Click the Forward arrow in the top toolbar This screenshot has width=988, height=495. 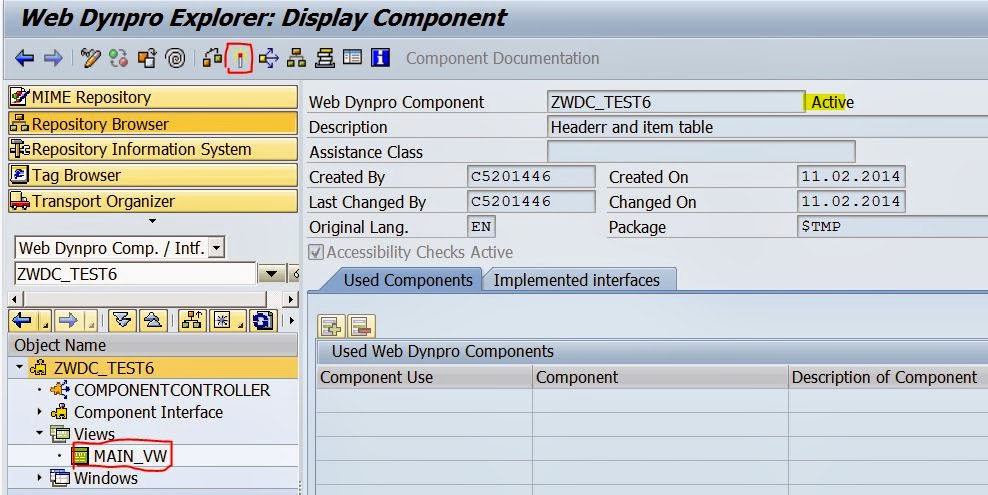click(x=53, y=59)
